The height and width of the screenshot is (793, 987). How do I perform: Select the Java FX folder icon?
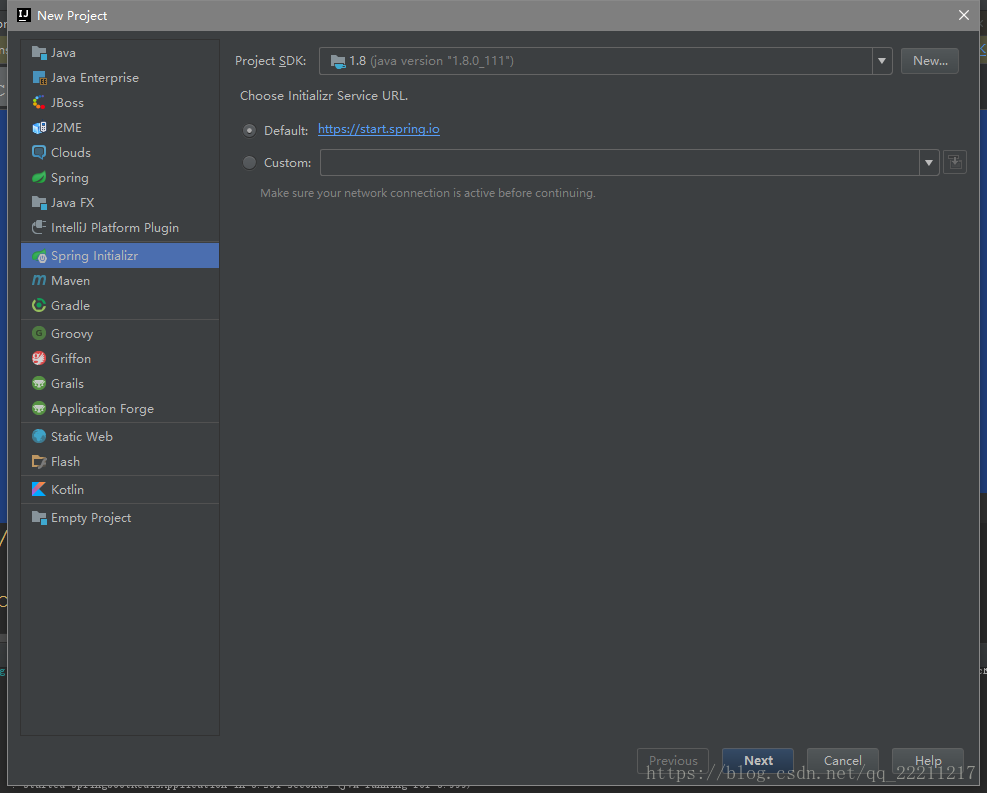39,203
